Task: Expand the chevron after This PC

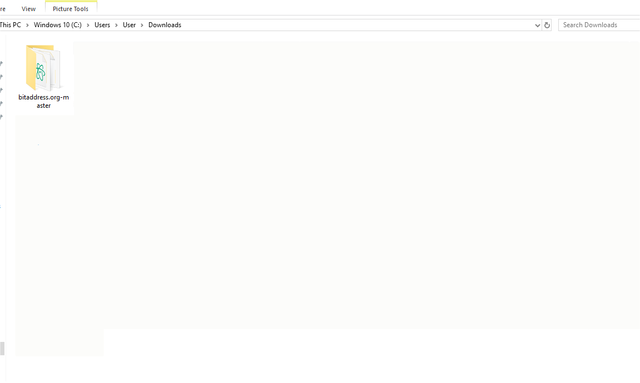Action: 27,25
